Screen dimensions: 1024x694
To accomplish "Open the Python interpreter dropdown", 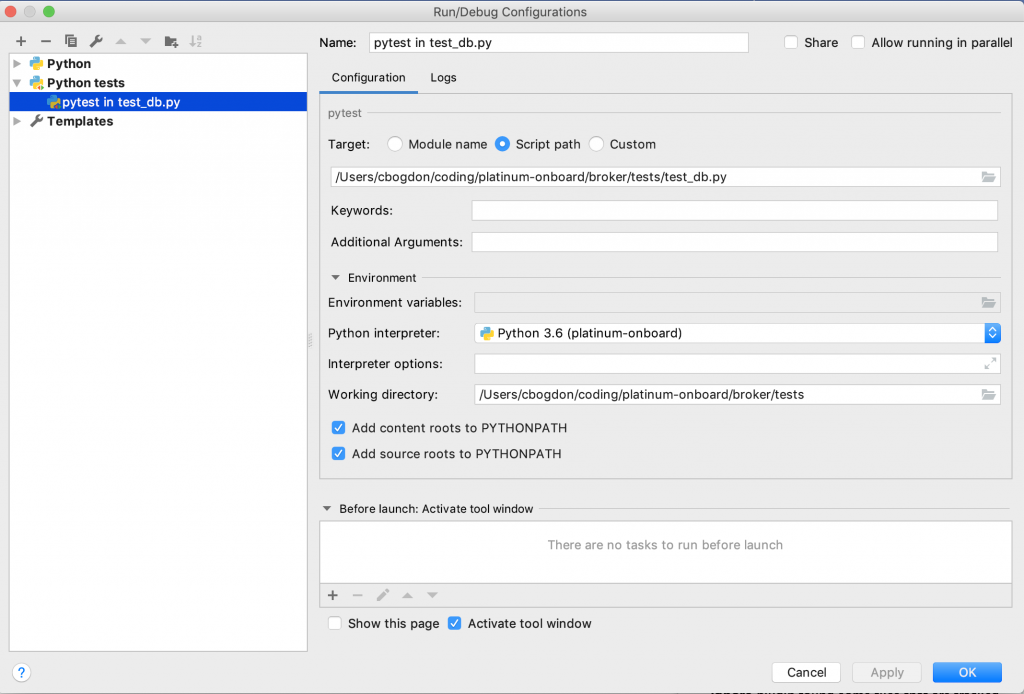I will (991, 333).
